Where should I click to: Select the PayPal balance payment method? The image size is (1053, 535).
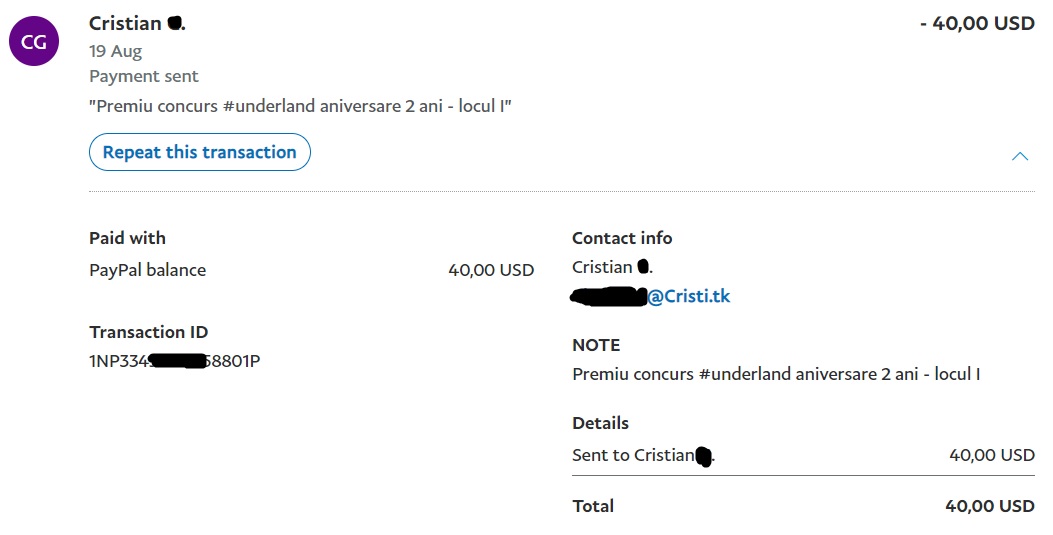pos(147,270)
